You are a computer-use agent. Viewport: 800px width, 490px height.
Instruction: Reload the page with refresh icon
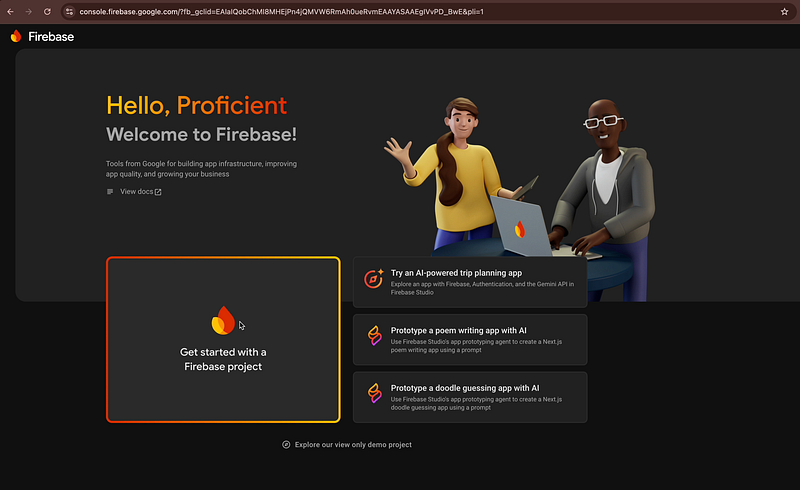coord(47,11)
